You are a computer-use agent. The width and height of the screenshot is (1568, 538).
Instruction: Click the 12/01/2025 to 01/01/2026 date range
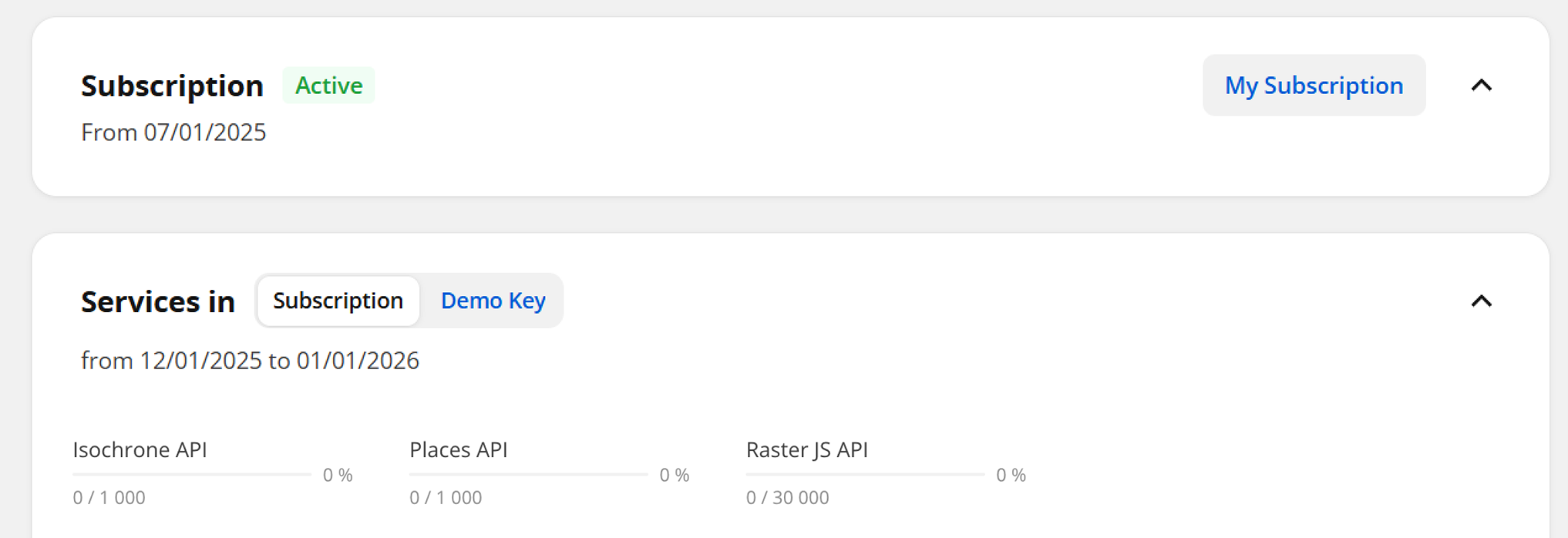[x=250, y=361]
